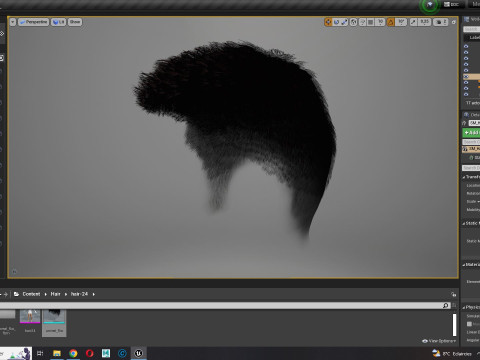Image resolution: width=480 pixels, height=360 pixels.
Task: Collapse the Physics section in Details
Action: (464, 307)
